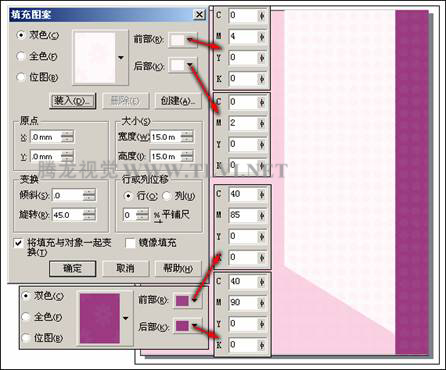The width and height of the screenshot is (446, 370).
Task: Click the light pink pattern preview thumbnail
Action: [x=95, y=58]
